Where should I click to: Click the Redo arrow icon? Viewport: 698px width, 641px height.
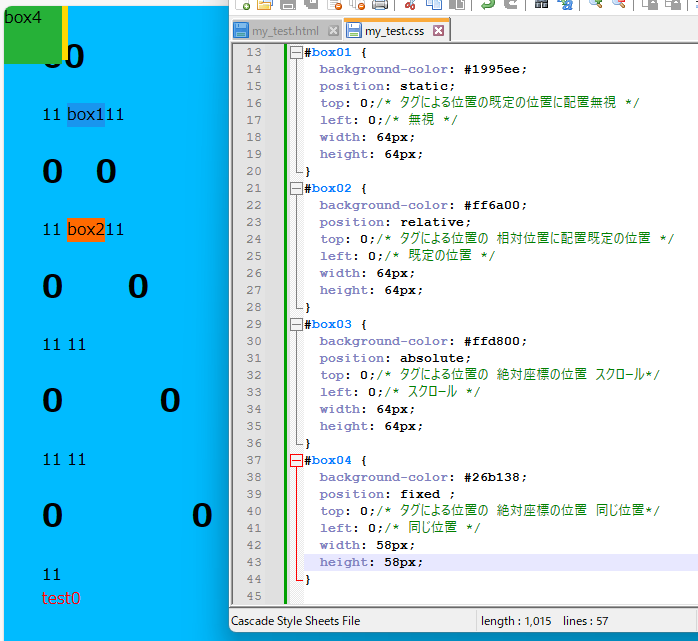click(x=510, y=4)
